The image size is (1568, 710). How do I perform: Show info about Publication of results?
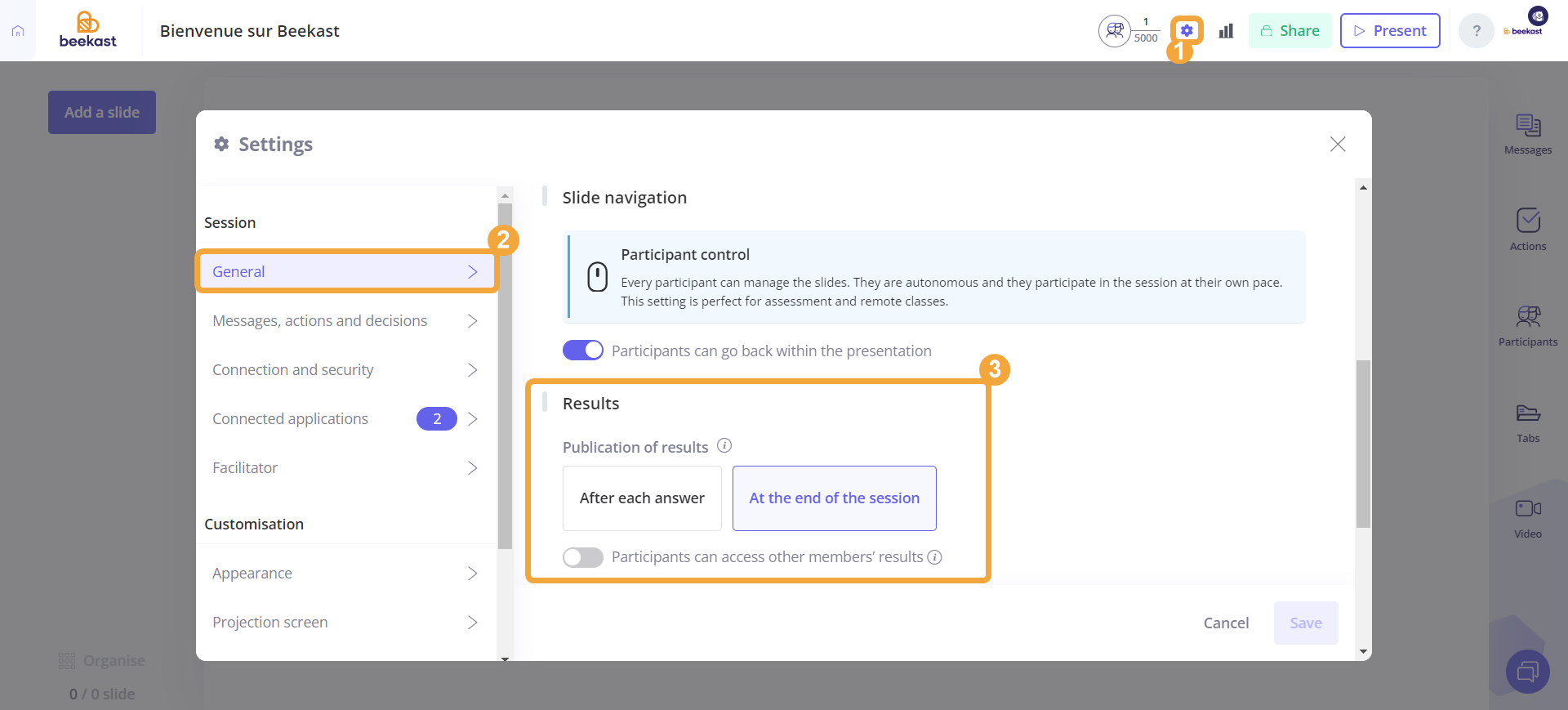pyautogui.click(x=724, y=446)
